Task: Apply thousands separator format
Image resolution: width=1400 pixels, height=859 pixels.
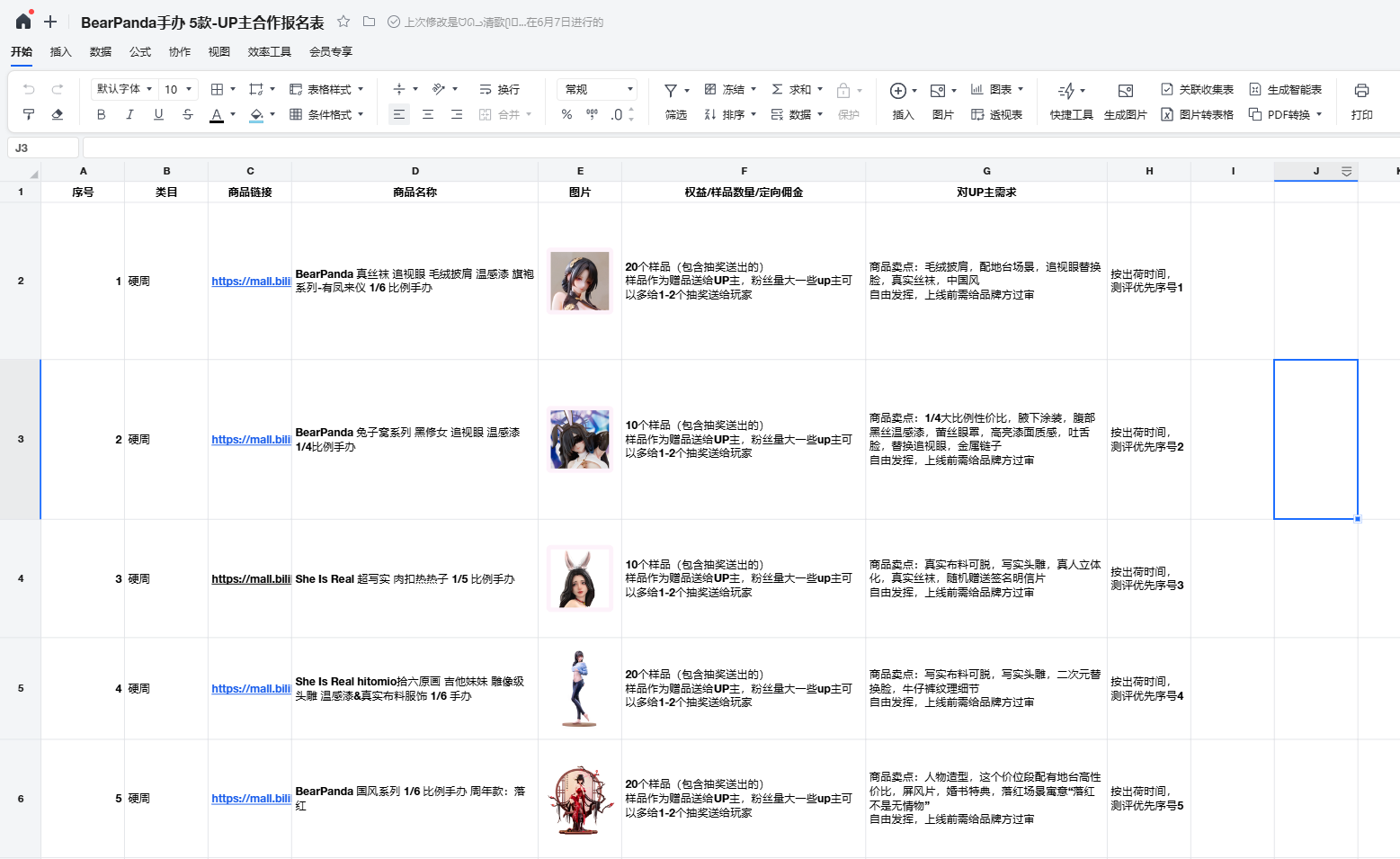Action: pos(592,114)
